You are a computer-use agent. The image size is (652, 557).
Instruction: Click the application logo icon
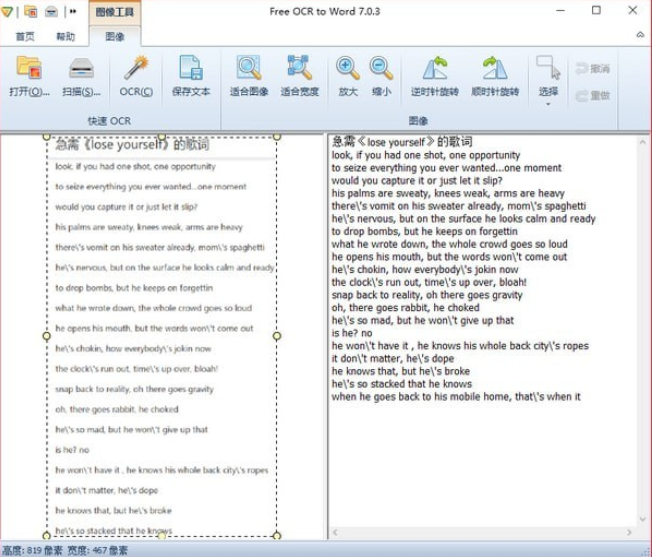point(7,12)
